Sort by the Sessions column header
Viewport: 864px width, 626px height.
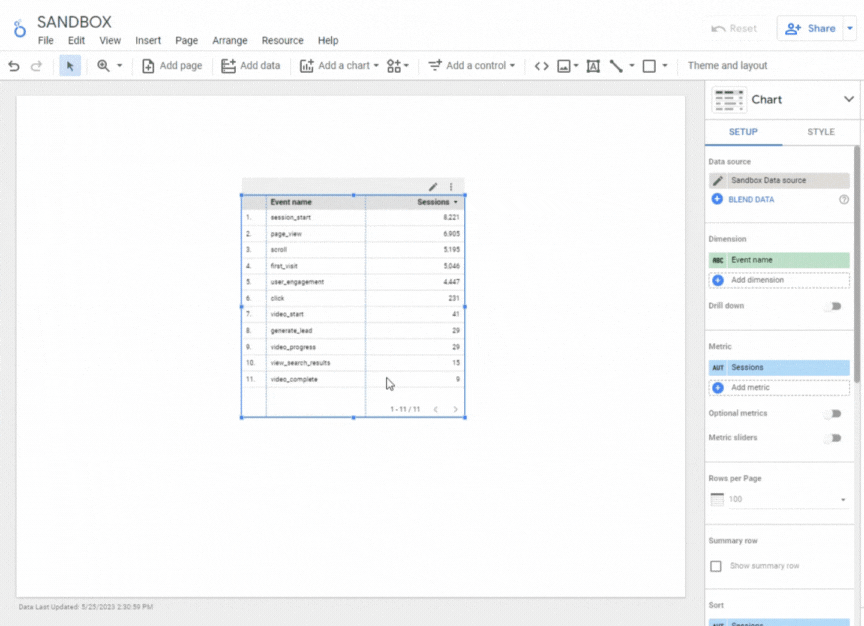pyautogui.click(x=433, y=202)
